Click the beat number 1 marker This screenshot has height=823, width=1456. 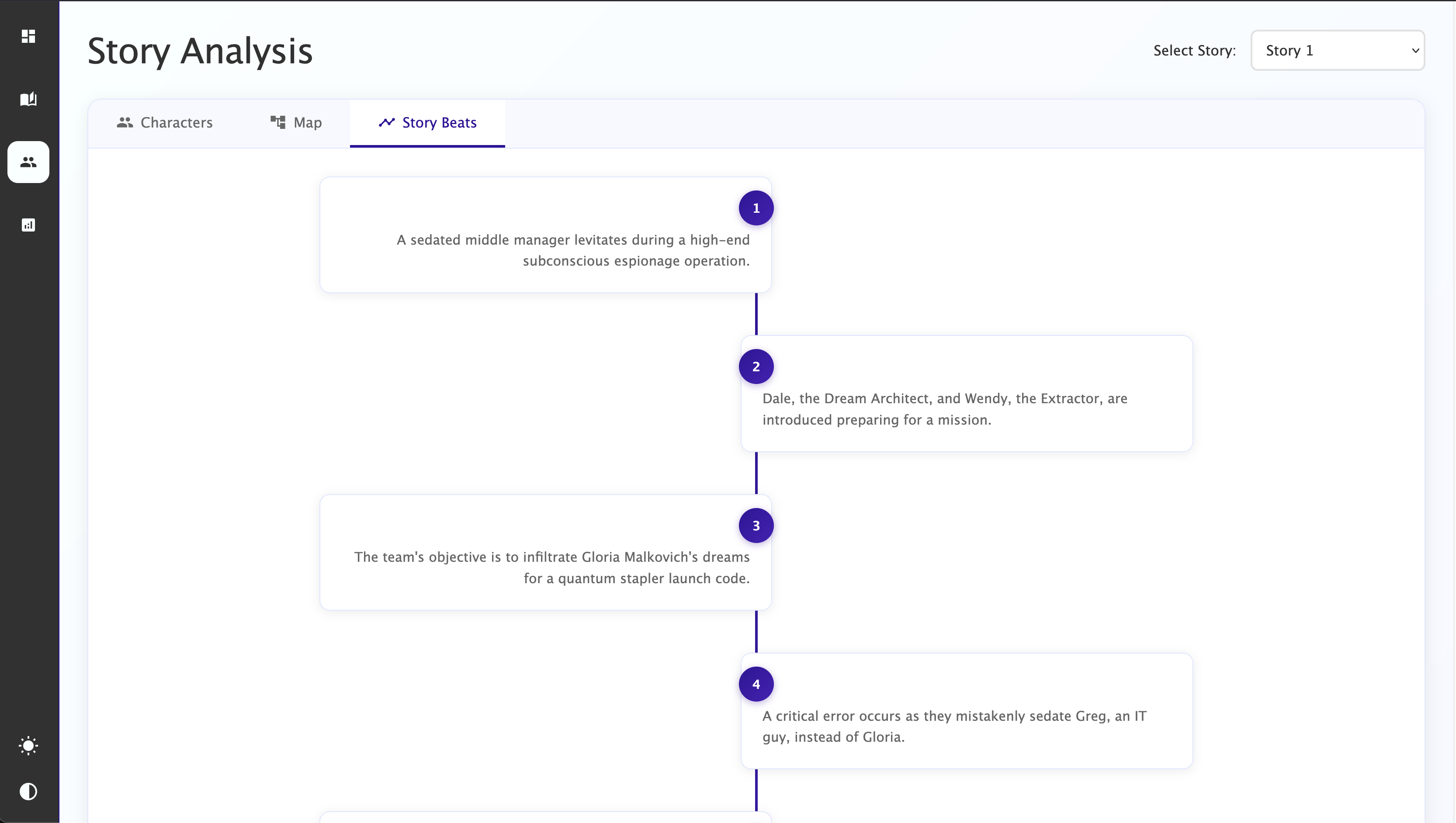tap(756, 208)
